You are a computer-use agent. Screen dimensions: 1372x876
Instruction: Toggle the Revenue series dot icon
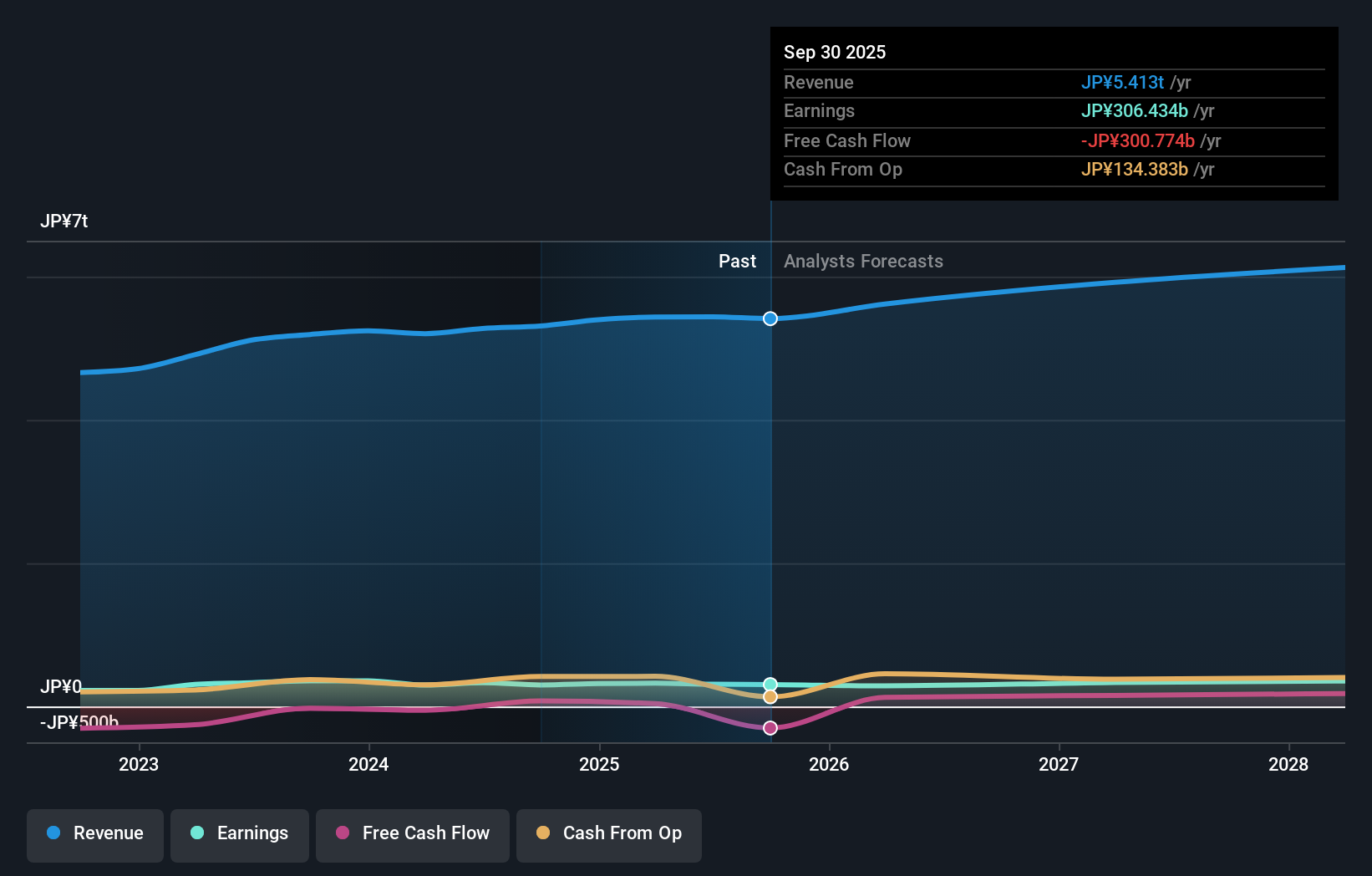[55, 833]
